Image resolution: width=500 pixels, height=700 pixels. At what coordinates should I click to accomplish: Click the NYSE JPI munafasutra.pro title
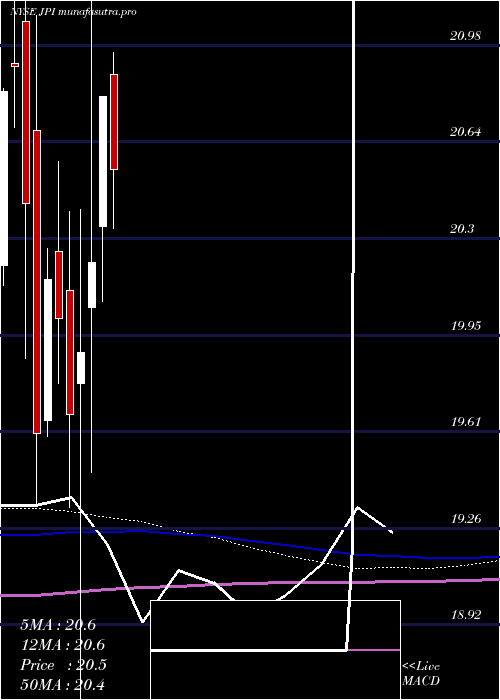73,12
